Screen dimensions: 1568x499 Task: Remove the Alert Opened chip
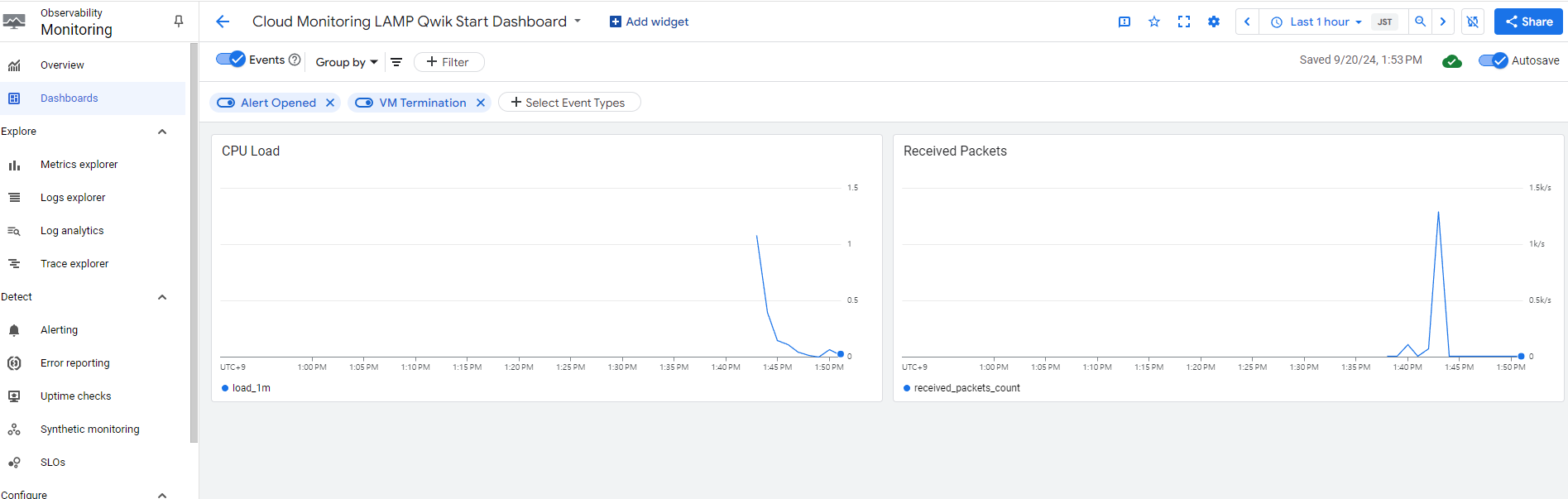click(330, 103)
